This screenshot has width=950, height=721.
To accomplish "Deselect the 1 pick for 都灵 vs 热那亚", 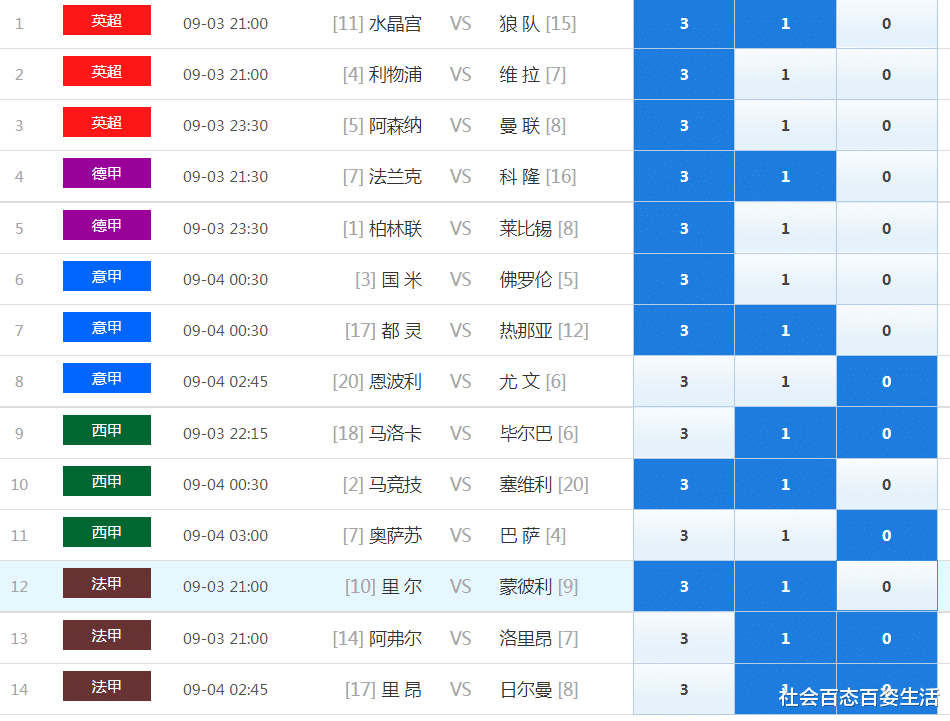I will pos(785,330).
